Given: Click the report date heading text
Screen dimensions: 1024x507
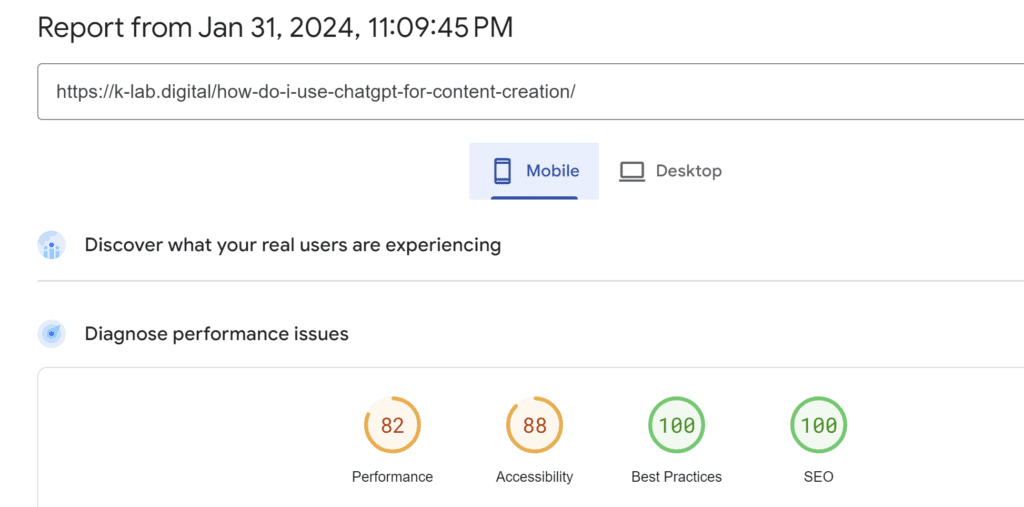Looking at the screenshot, I should pyautogui.click(x=275, y=27).
